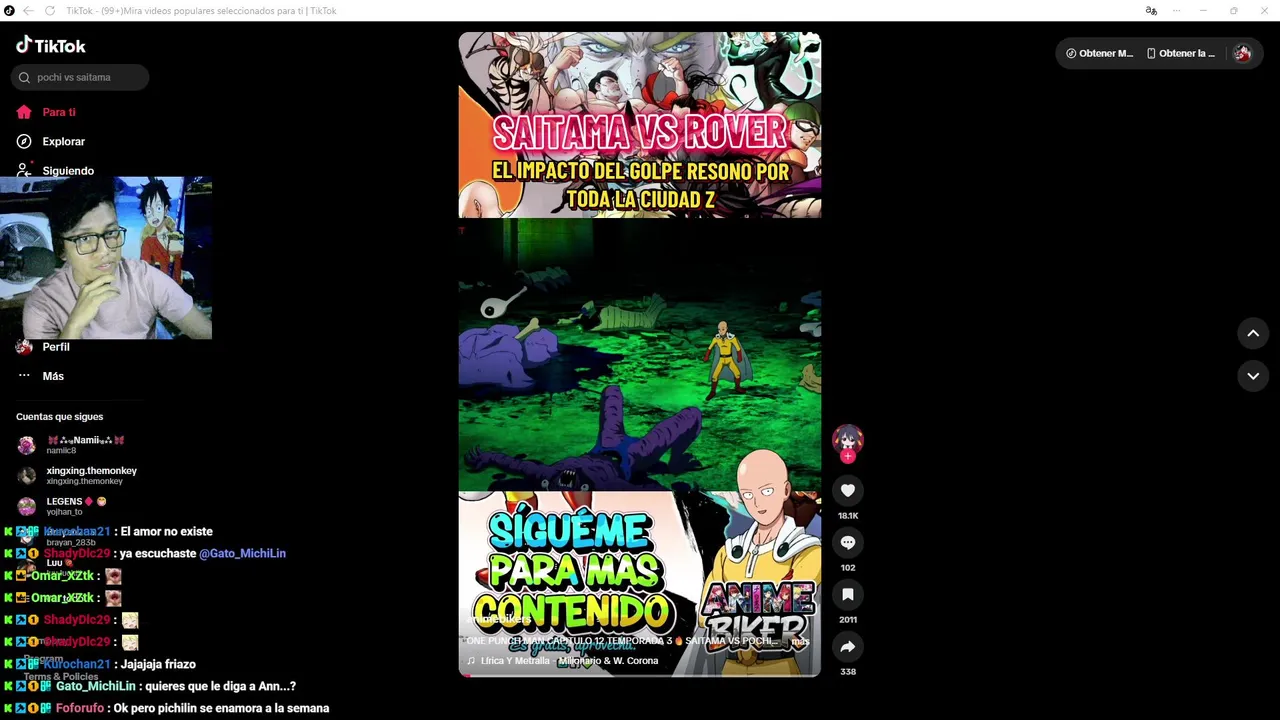
Task: Open the profile avatar in top-right pill
Action: tap(1242, 53)
